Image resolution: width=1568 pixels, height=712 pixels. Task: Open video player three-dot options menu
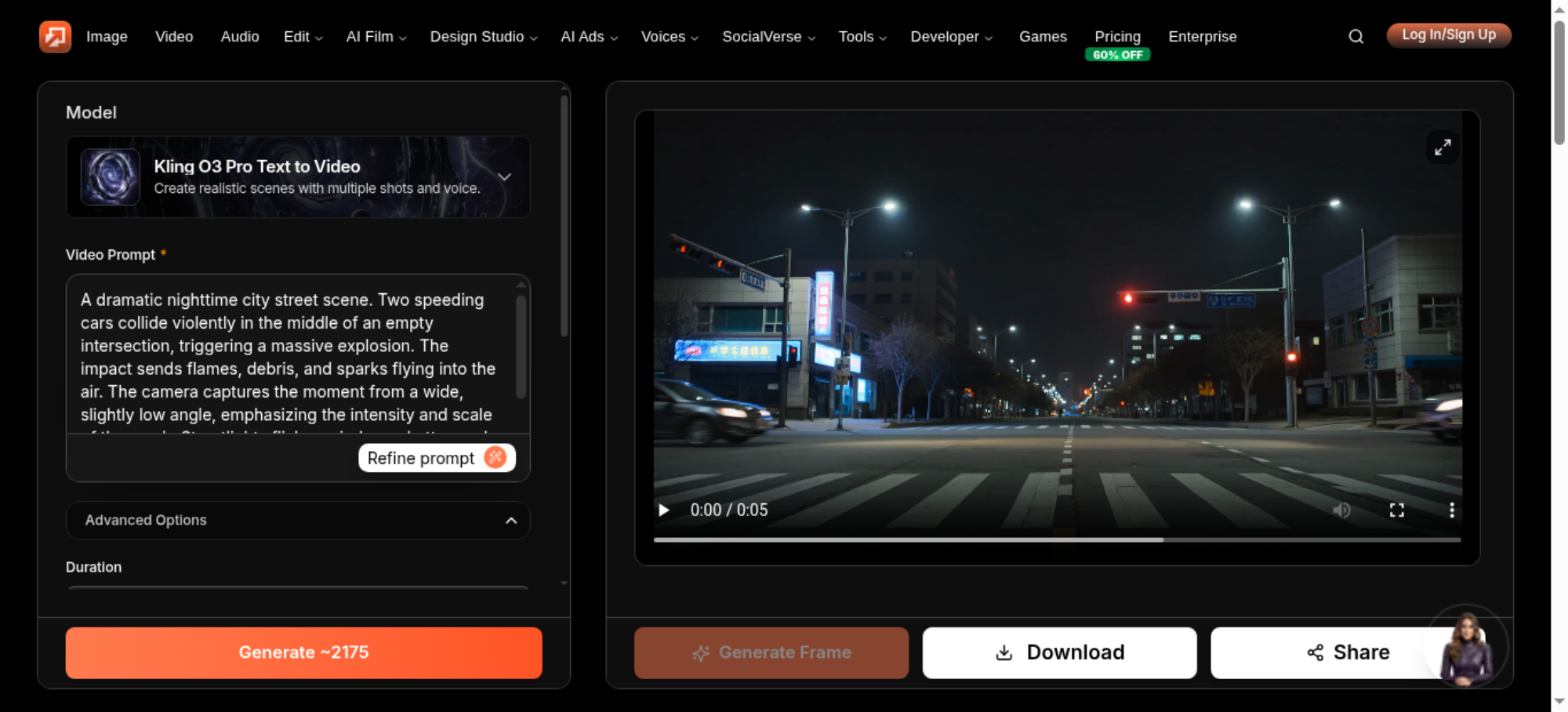[1452, 510]
